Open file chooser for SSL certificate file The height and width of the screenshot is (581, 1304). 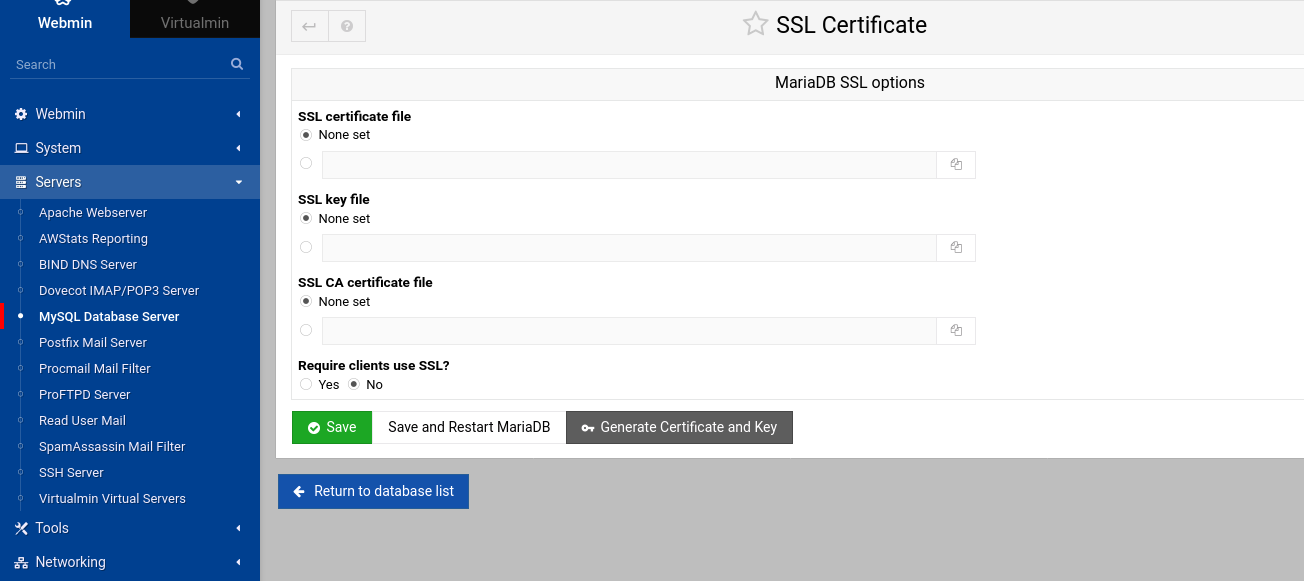click(956, 165)
